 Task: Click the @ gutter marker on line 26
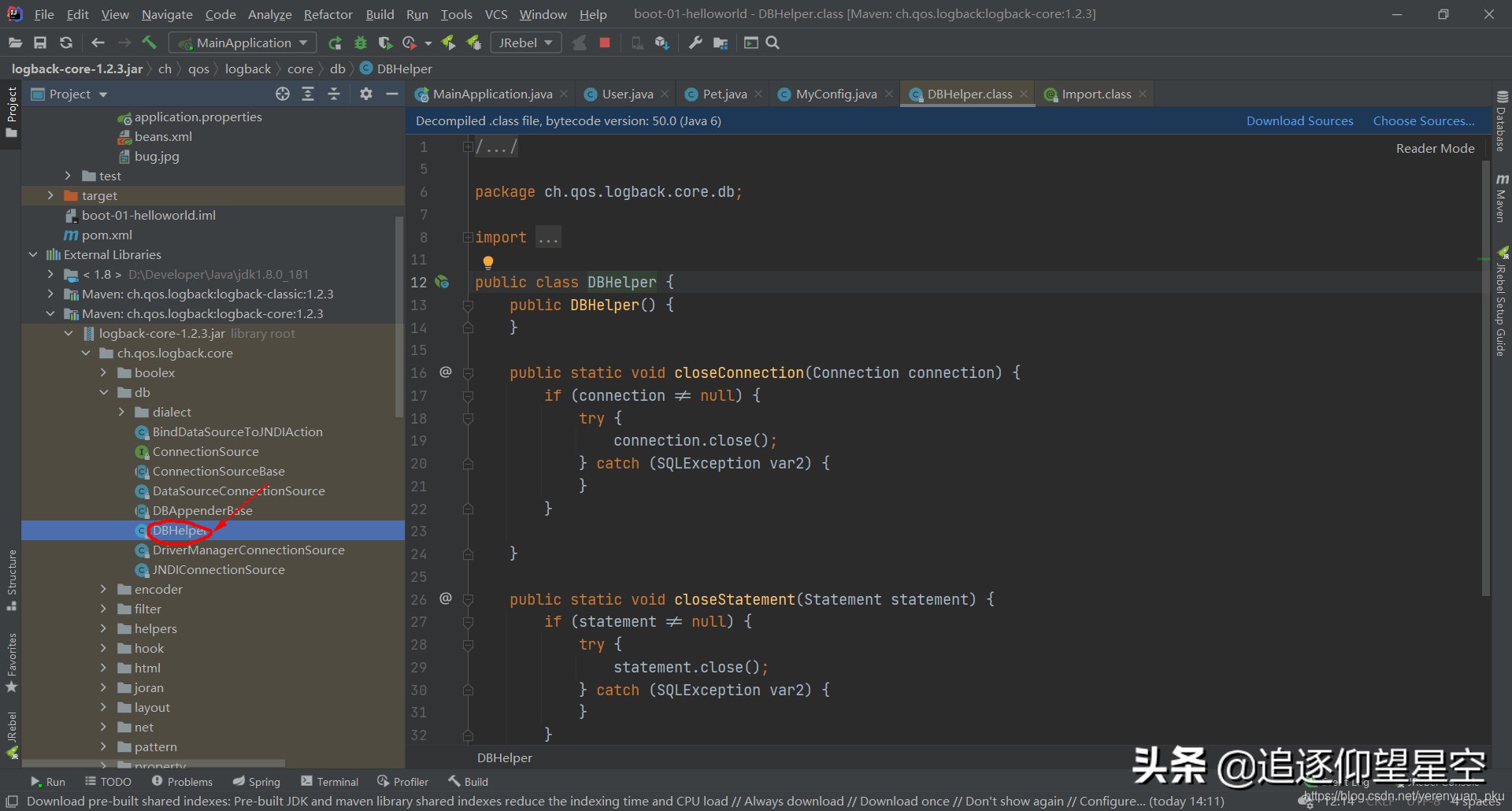click(446, 598)
